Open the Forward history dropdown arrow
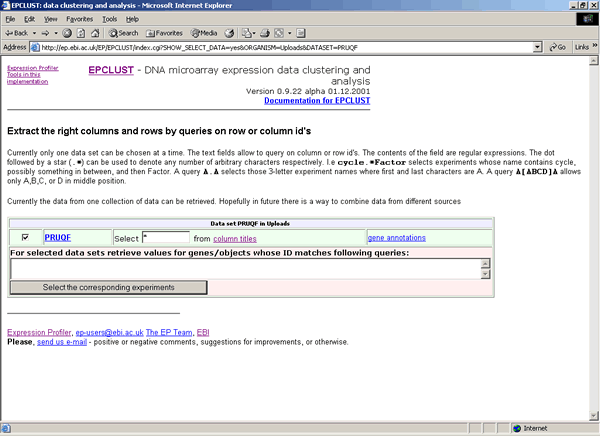Viewport: 600px width, 436px height. pyautogui.click(x=56, y=33)
